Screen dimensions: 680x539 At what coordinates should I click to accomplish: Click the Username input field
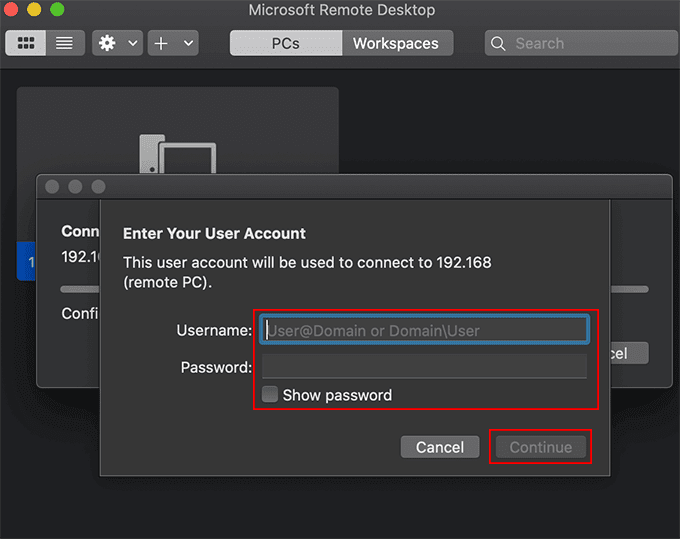point(425,330)
